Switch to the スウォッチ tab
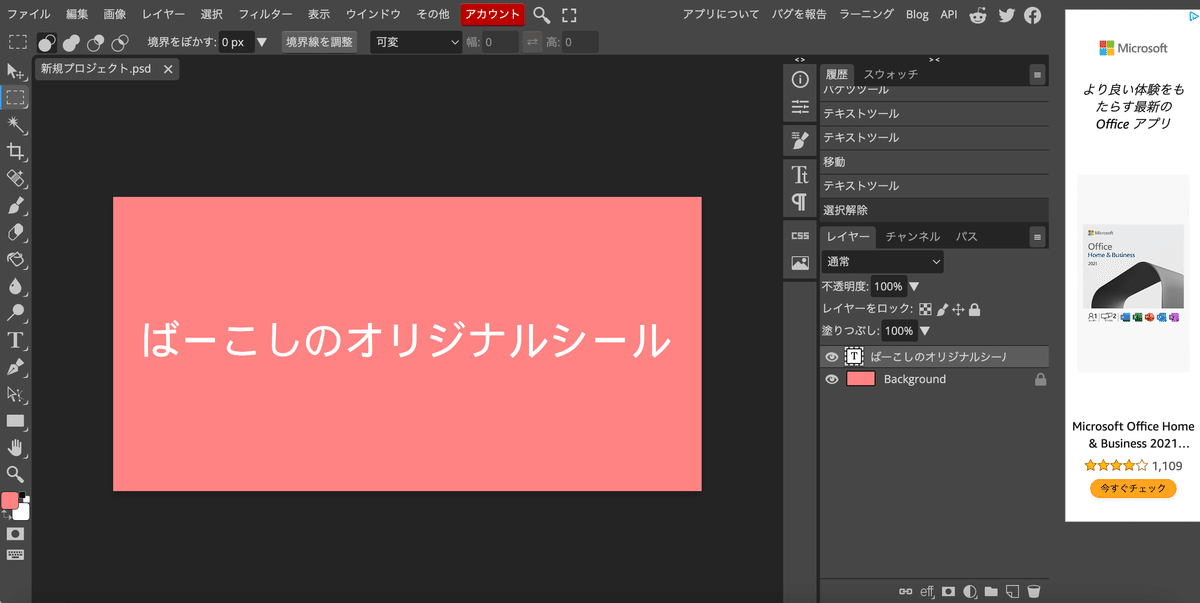This screenshot has width=1200, height=603. click(x=890, y=74)
